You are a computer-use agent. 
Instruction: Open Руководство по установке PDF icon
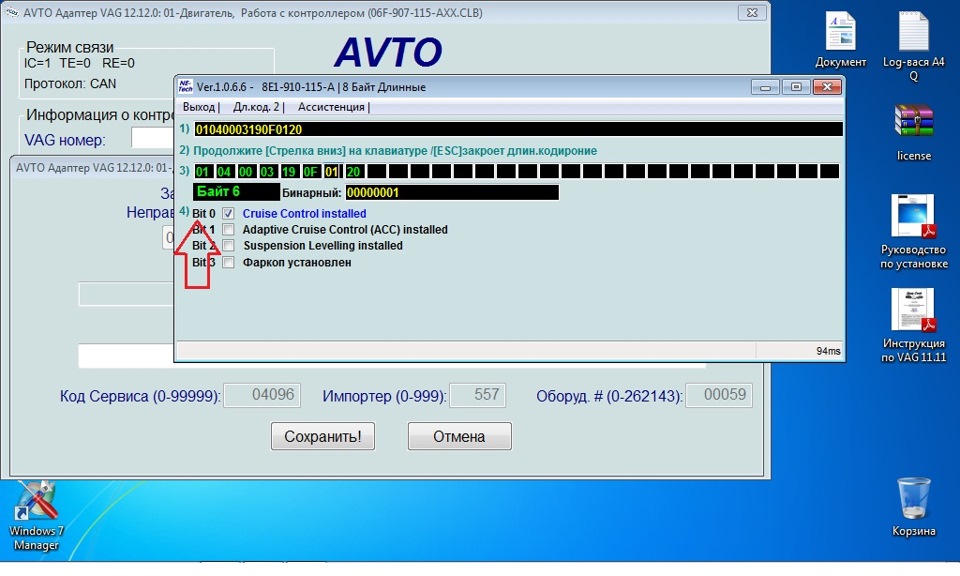(x=913, y=231)
